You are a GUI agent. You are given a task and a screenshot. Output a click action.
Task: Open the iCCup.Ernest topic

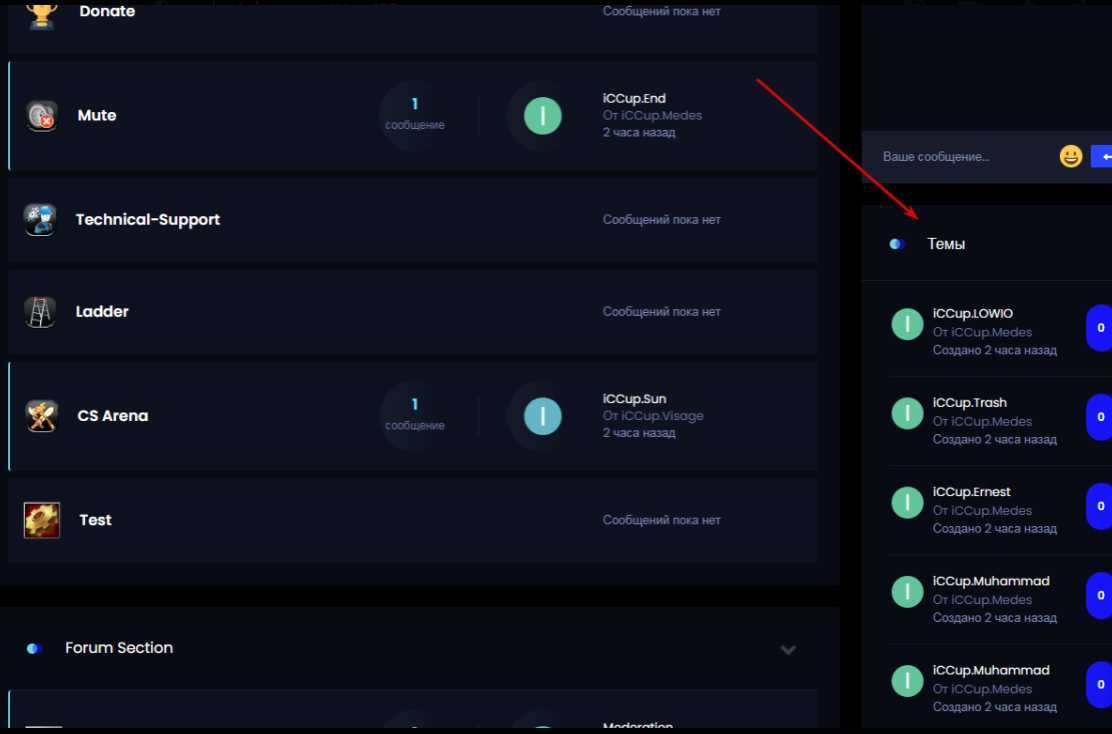point(972,492)
